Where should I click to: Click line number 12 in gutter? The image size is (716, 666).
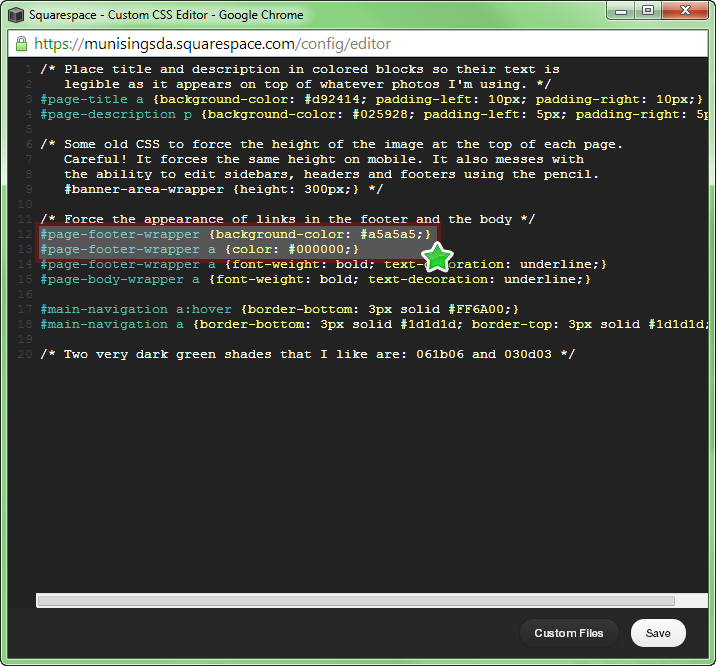tap(25, 234)
